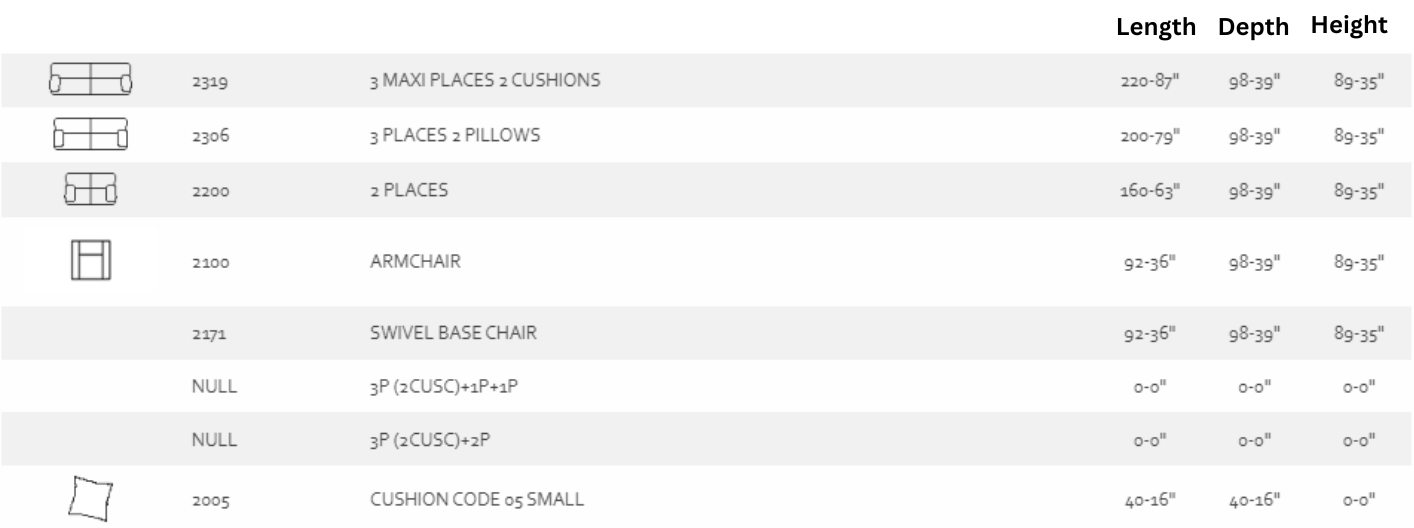
Task: Open the SWIVEL BASE CHAIR item
Action: [453, 334]
